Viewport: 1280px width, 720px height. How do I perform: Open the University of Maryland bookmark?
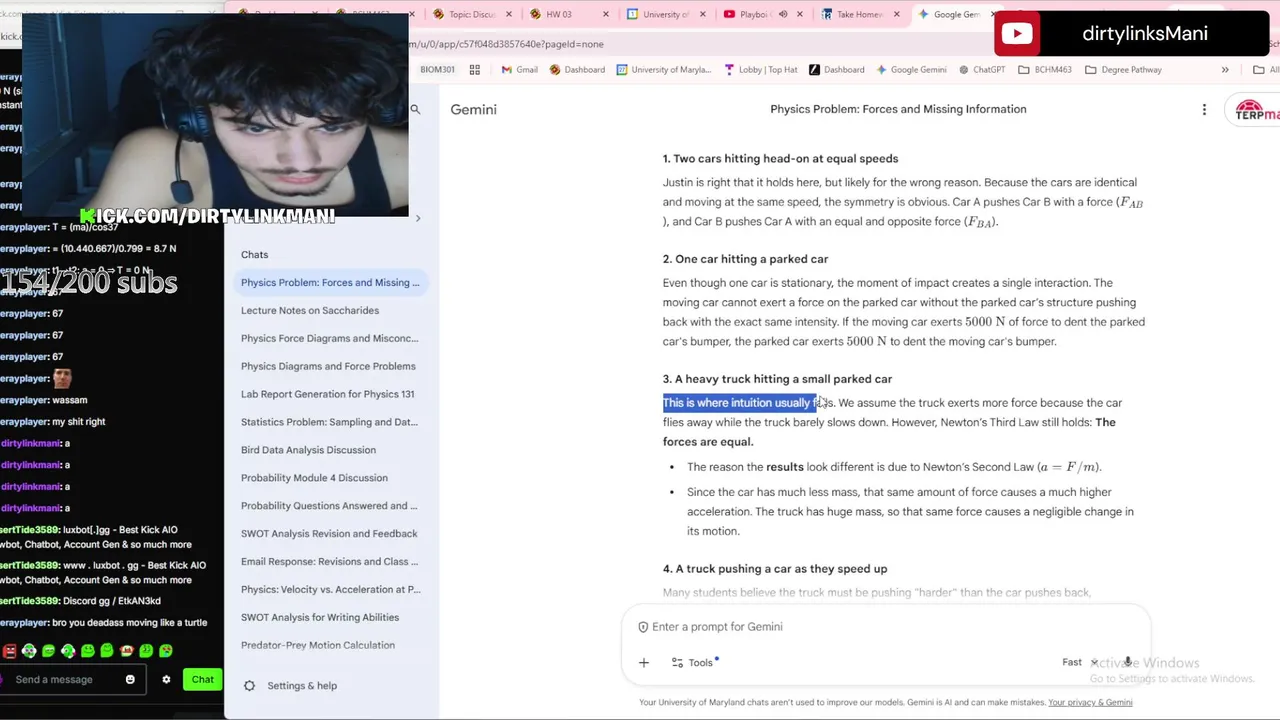pyautogui.click(x=664, y=70)
